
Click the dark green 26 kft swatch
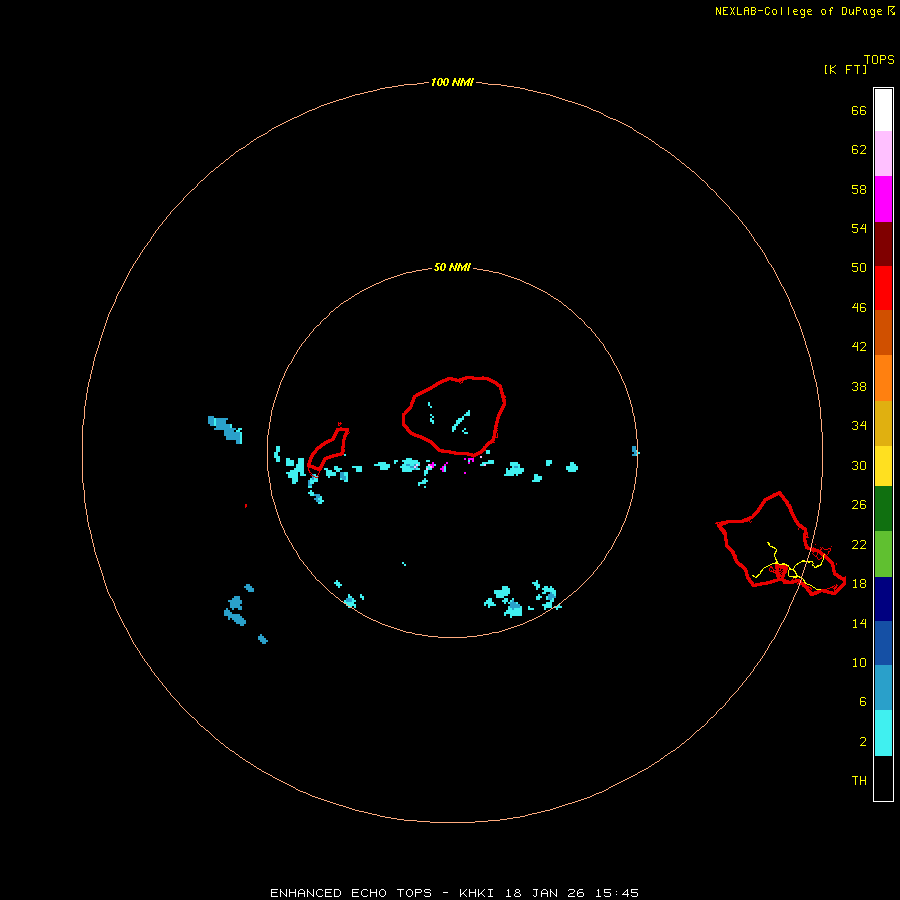coord(883,509)
